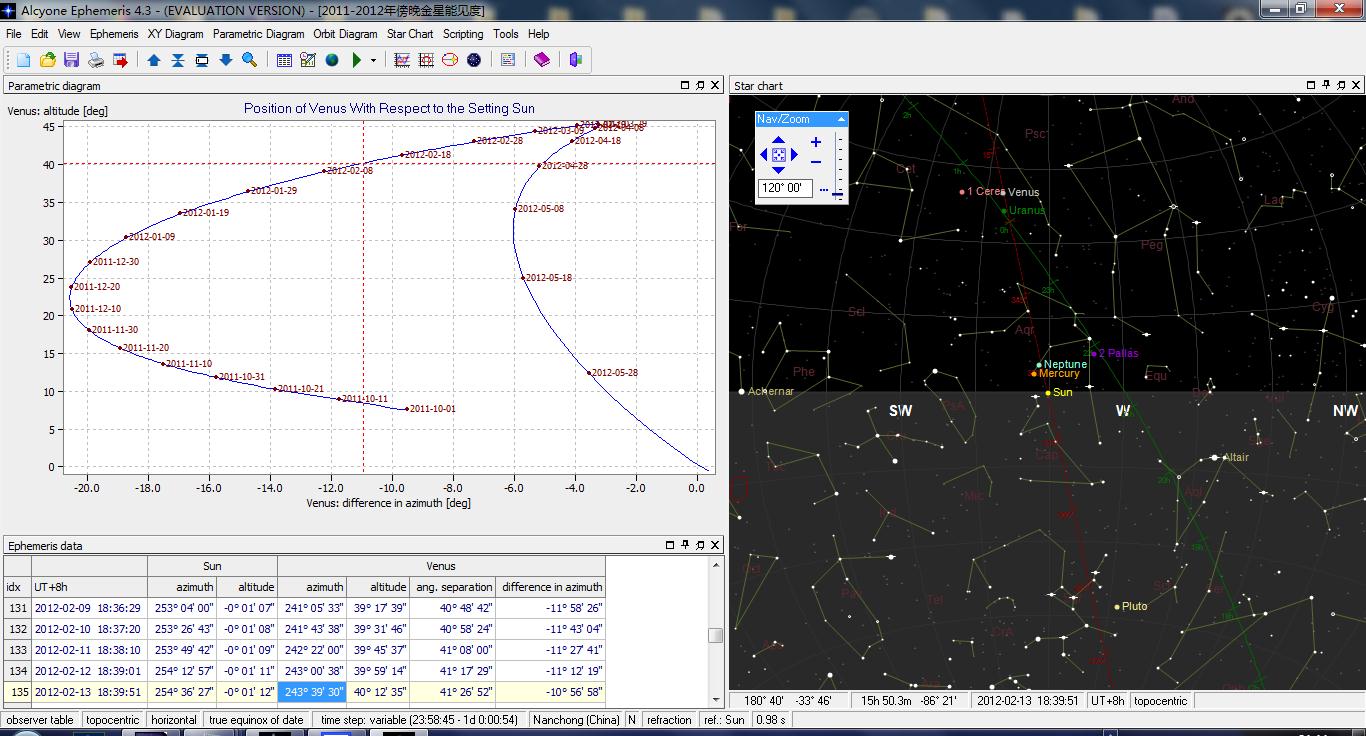Click the Nav/Zoom center view button
1366x736 pixels.
click(779, 155)
